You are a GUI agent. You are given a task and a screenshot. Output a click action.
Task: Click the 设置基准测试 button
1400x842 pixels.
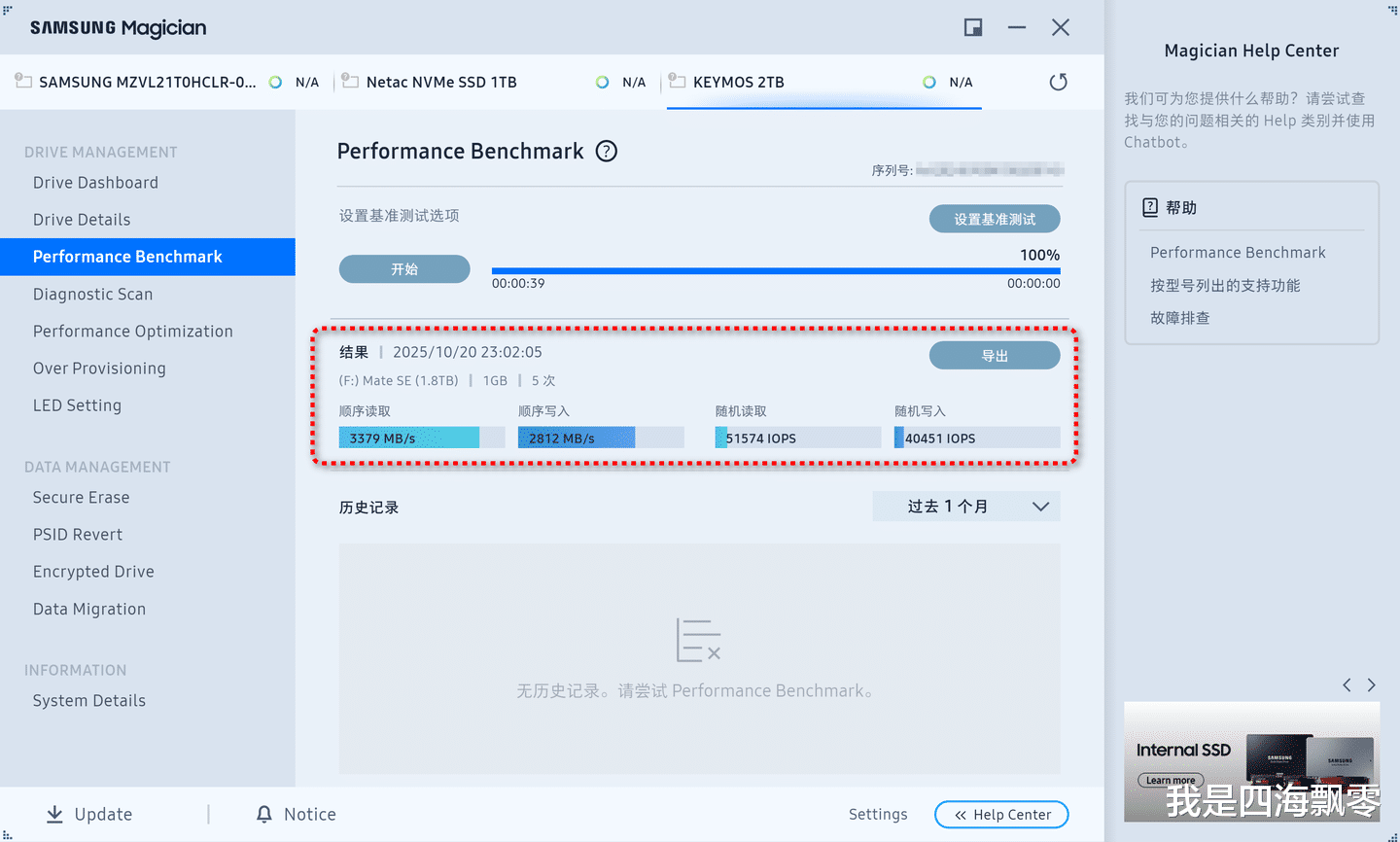(x=995, y=219)
